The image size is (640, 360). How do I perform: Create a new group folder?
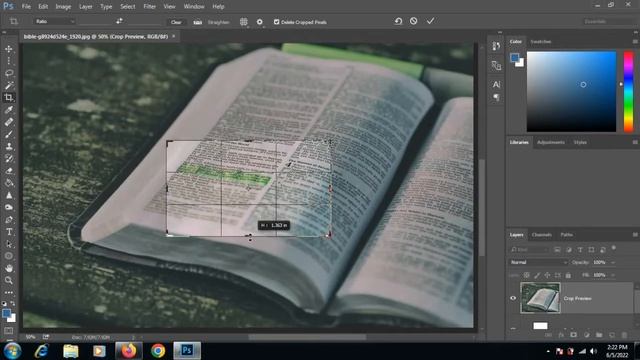pyautogui.click(x=599, y=335)
